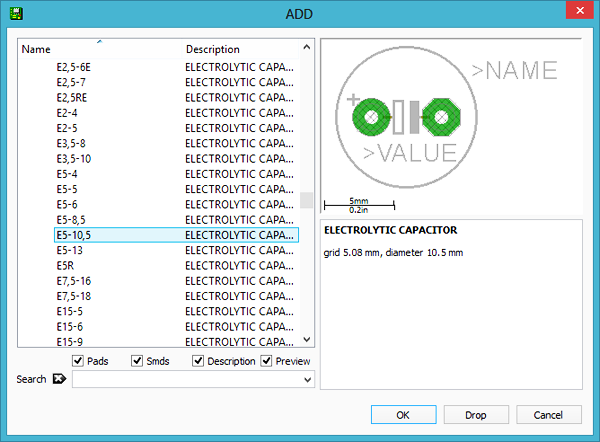
Task: Click the list scrollbar thumb
Action: pos(307,200)
